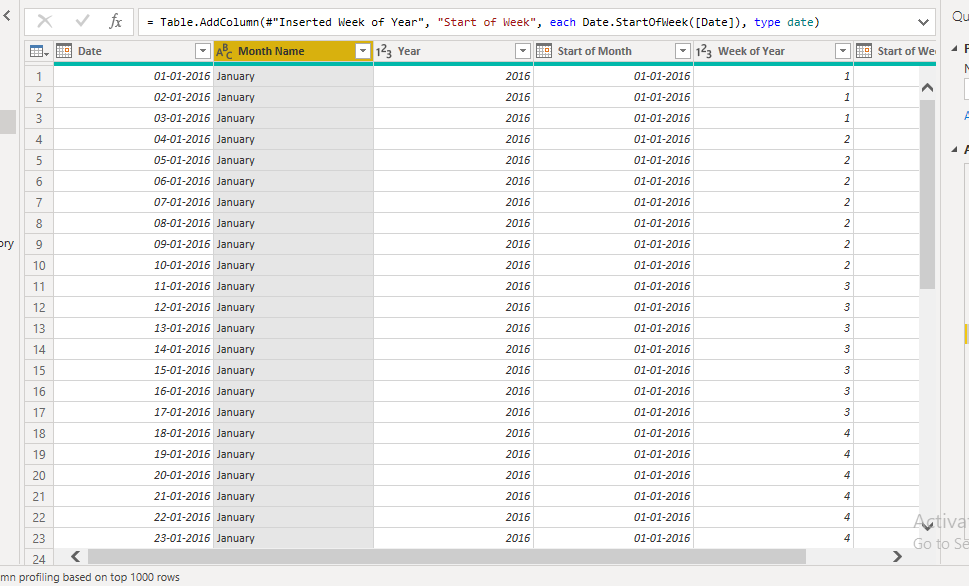Viewport: 969px width, 586px height.
Task: Click Year 2016 cell in row 14
Action: [x=454, y=350]
